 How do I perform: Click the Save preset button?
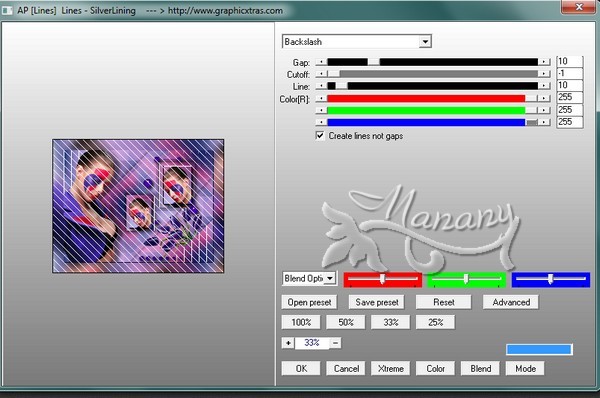click(x=377, y=302)
